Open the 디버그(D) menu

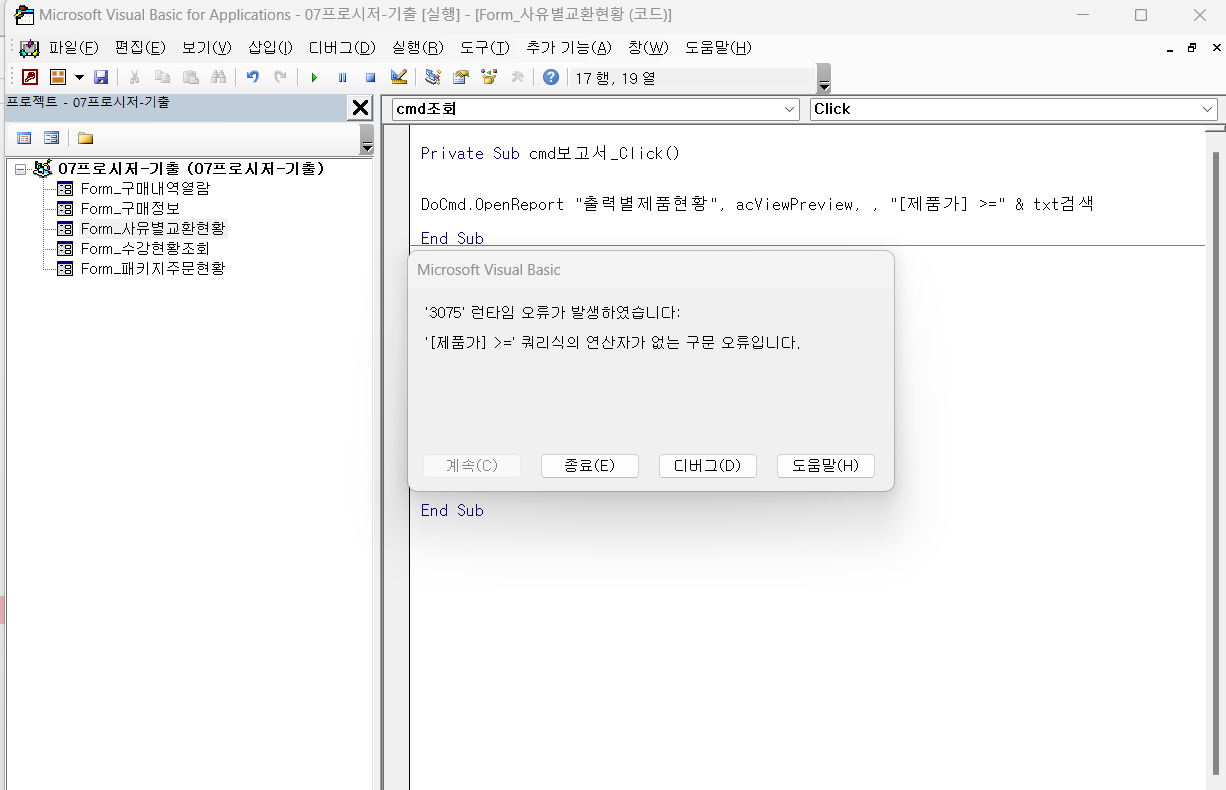pos(342,48)
